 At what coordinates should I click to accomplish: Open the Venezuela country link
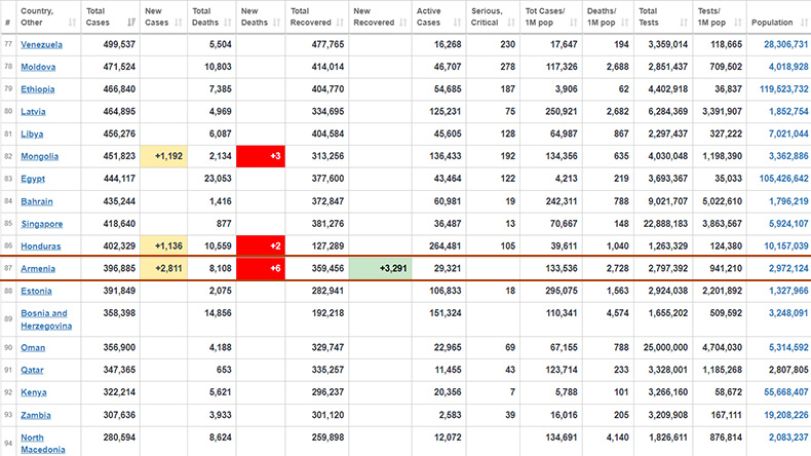tap(41, 44)
